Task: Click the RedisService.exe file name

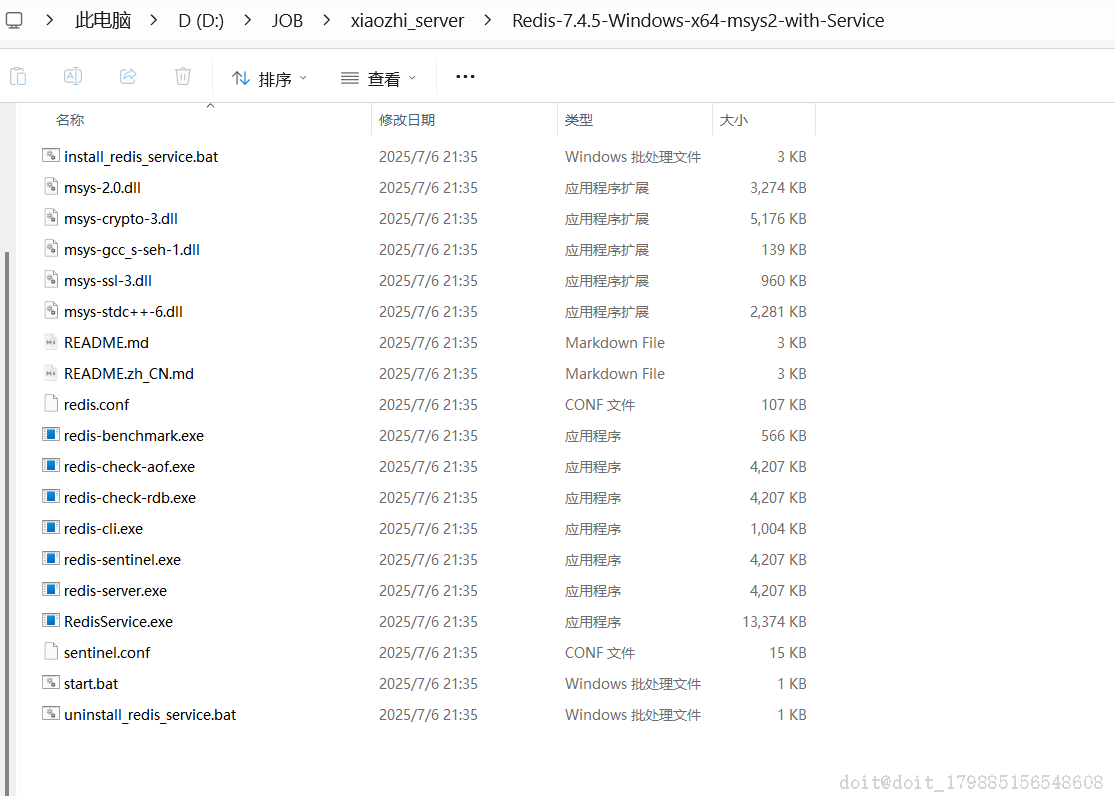Action: point(118,622)
